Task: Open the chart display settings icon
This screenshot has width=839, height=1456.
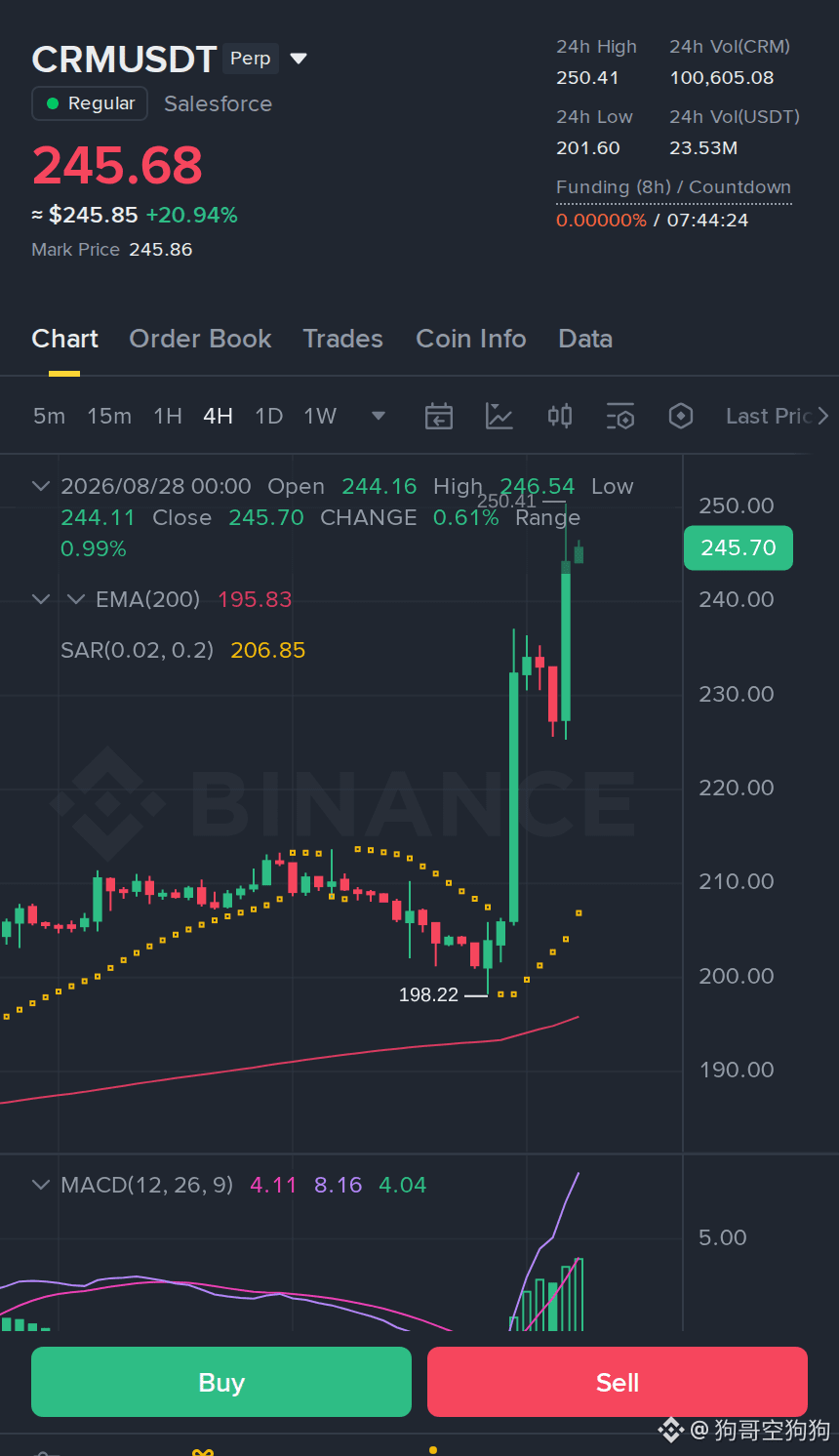Action: (620, 417)
